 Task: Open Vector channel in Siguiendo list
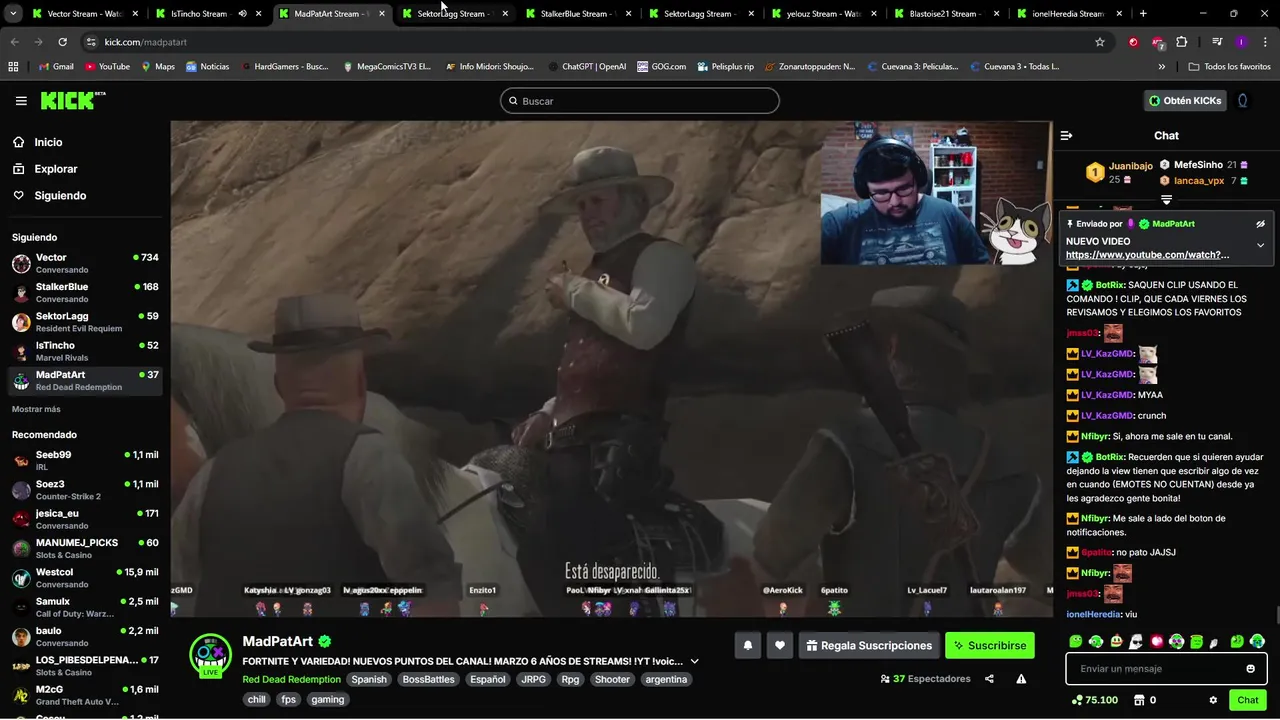pyautogui.click(x=85, y=263)
